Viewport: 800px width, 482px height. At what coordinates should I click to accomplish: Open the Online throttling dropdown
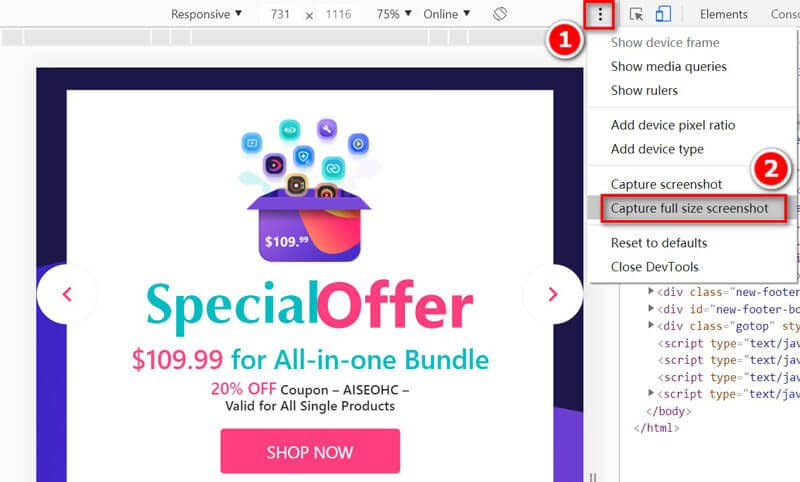click(446, 14)
